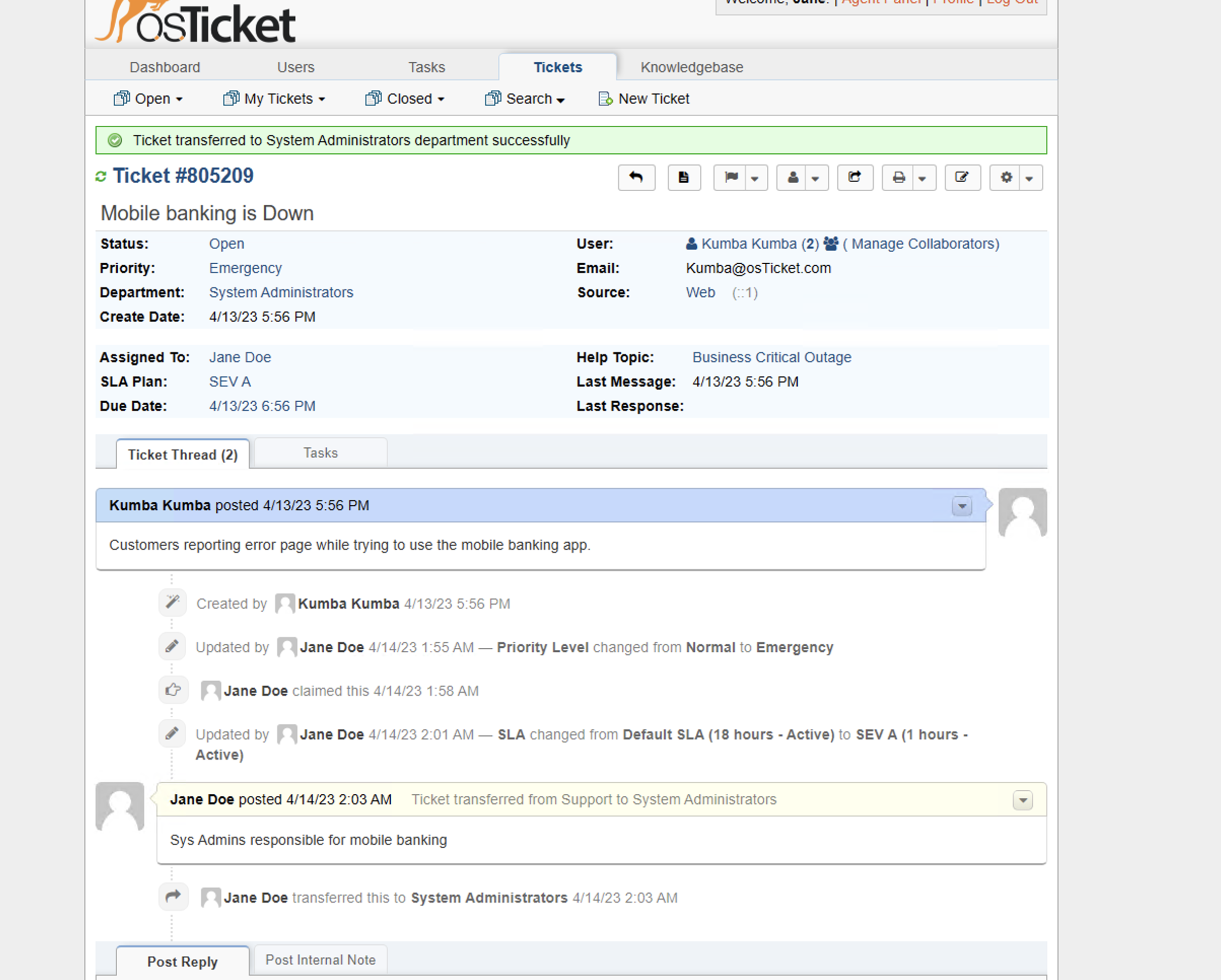Select the reply arrow icon in ticket toolbar

tap(636, 178)
